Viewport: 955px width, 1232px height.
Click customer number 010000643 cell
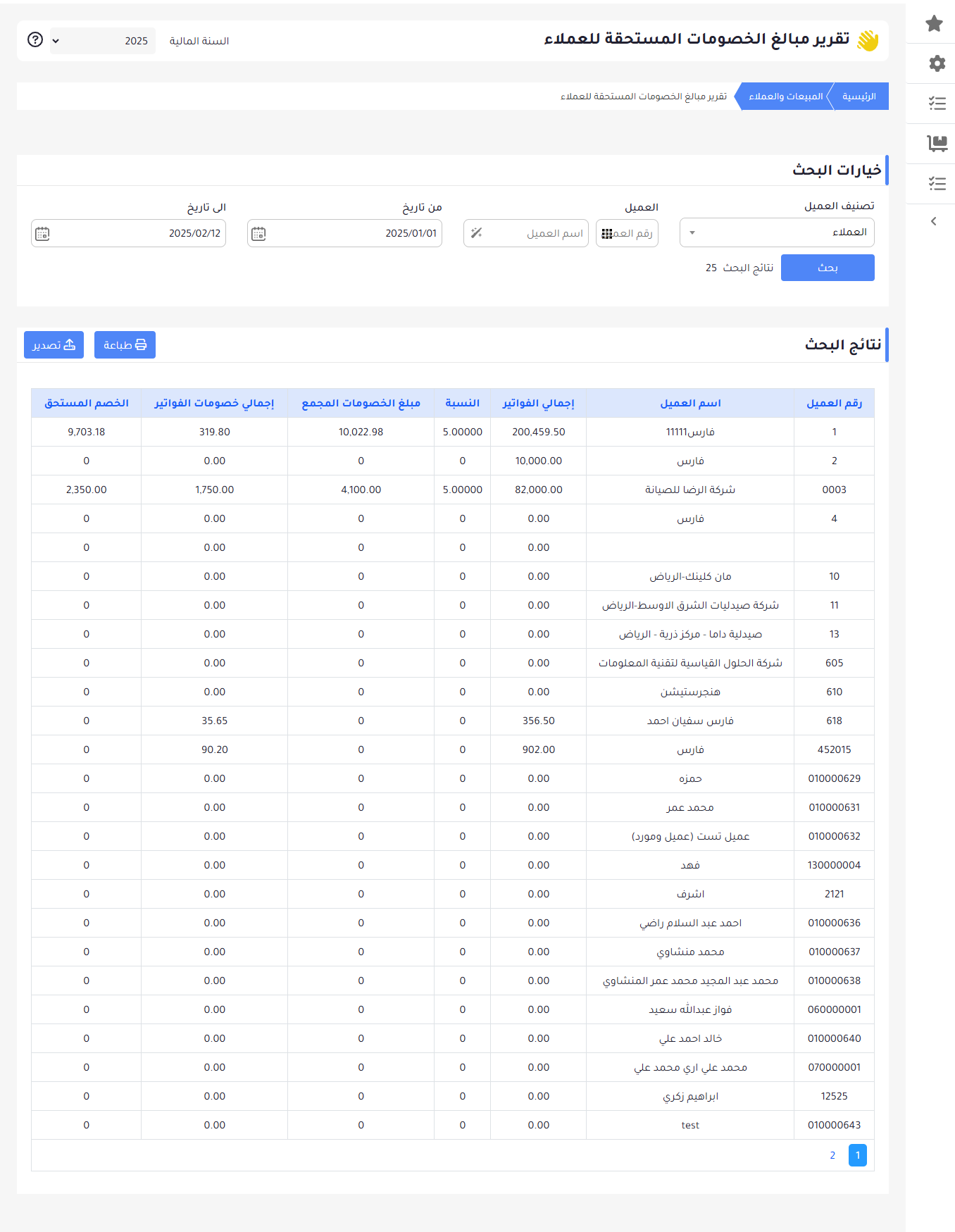coord(834,1125)
